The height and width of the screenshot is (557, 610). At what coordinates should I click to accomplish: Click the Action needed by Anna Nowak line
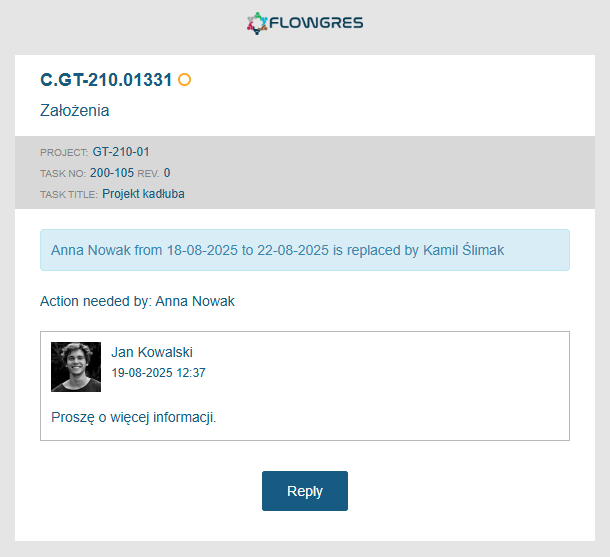coord(137,301)
